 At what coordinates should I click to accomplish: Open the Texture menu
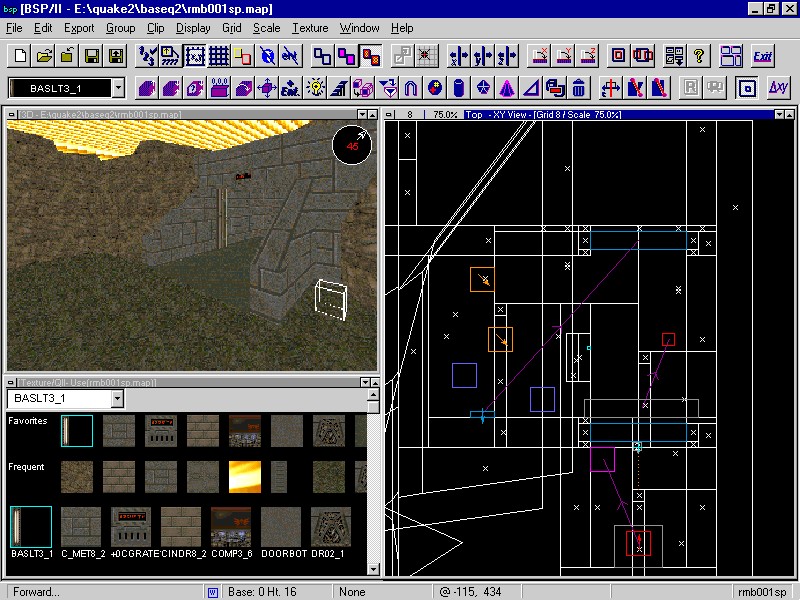310,28
